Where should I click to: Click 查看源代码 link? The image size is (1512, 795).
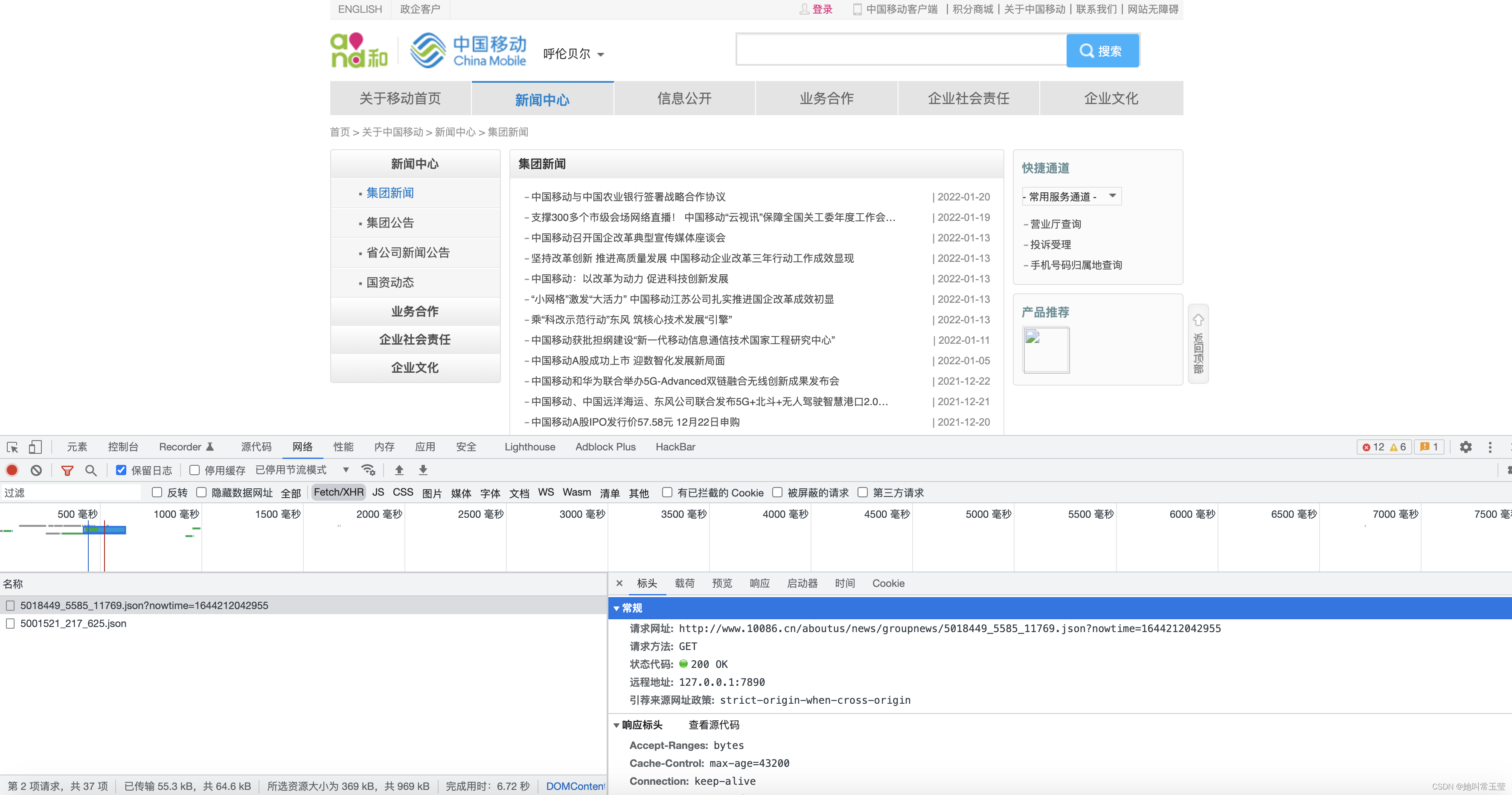(x=714, y=725)
